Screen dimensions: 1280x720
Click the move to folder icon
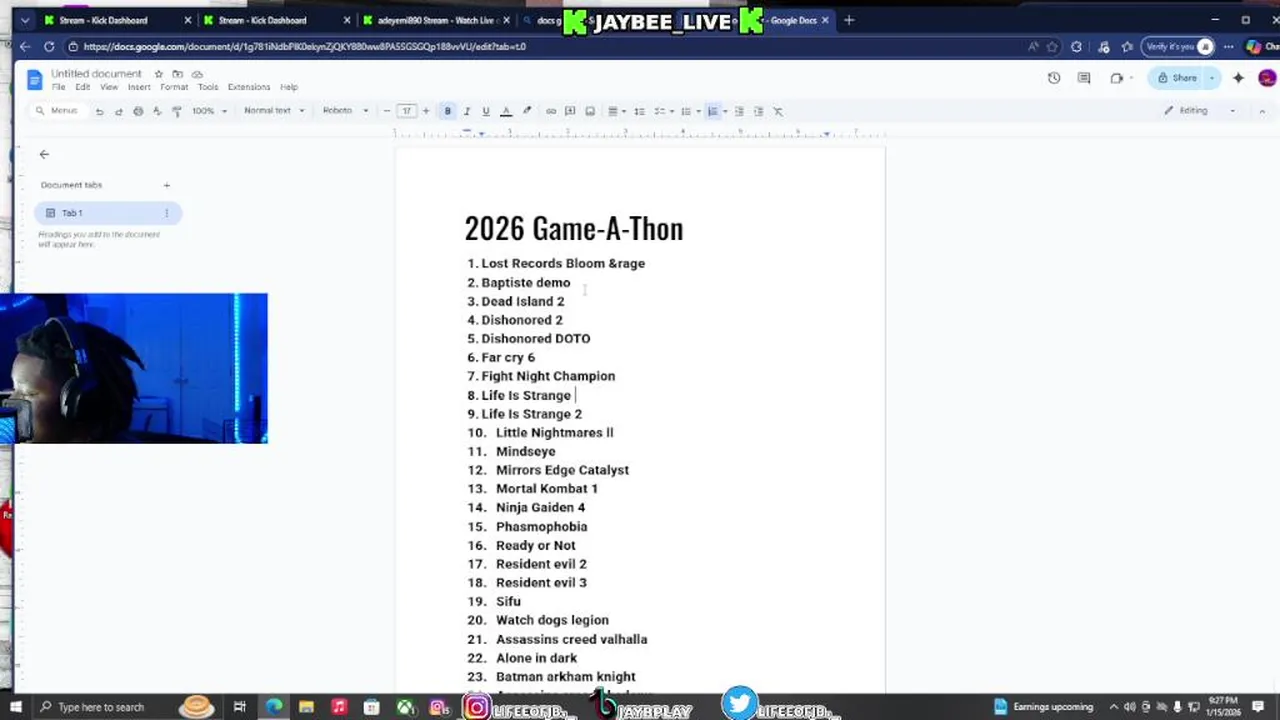pyautogui.click(x=177, y=74)
